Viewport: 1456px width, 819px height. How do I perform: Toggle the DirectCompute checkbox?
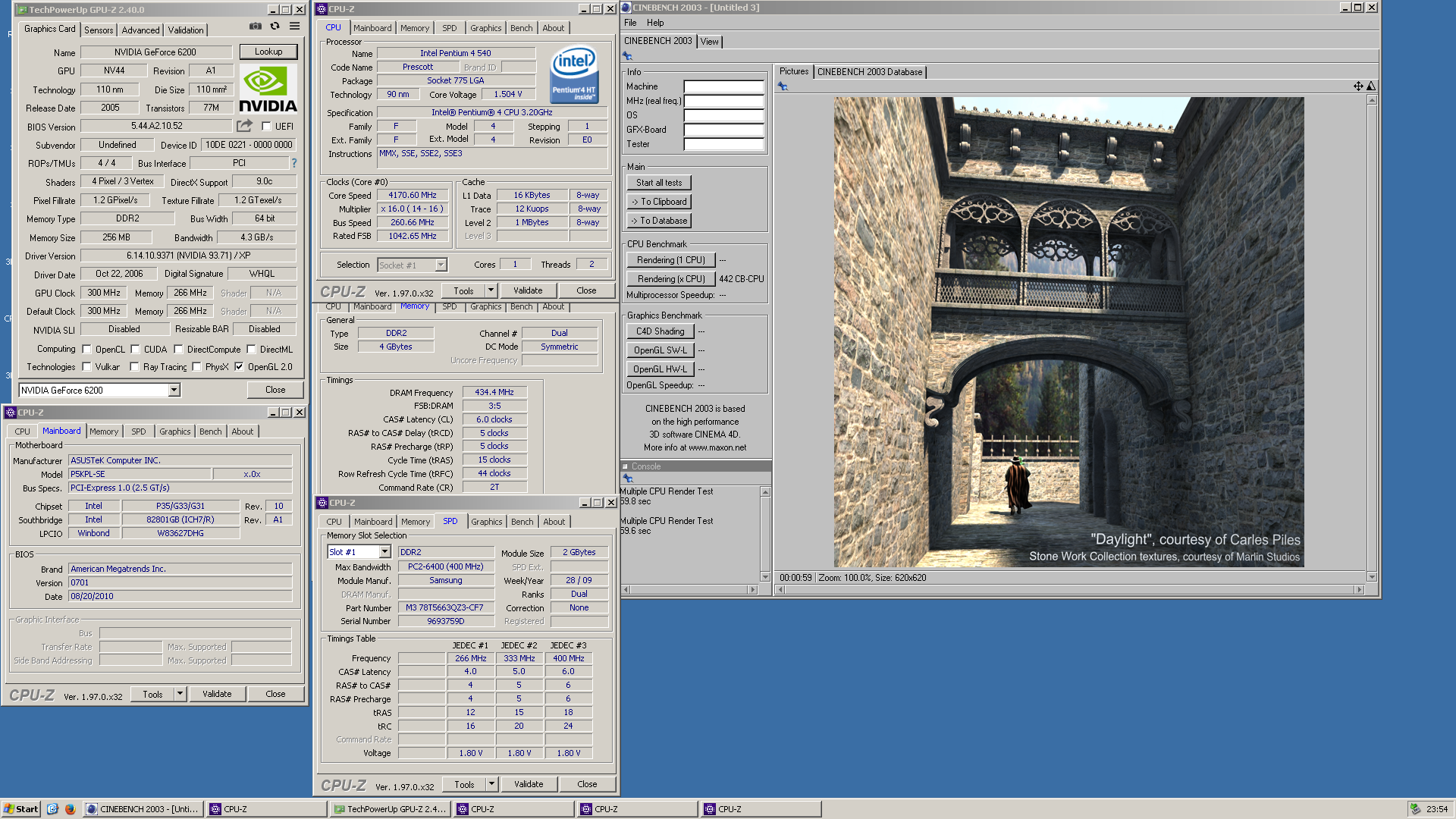coord(178,350)
